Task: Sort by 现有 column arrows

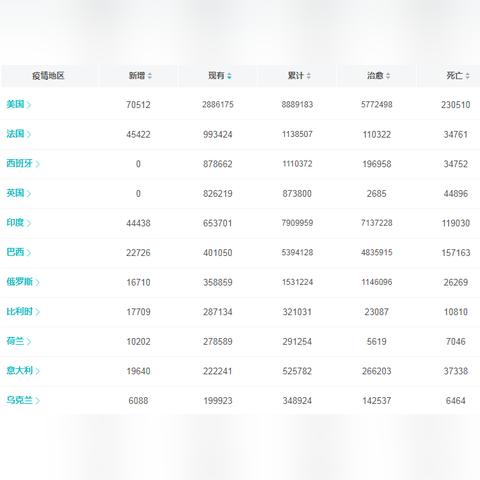Action: pyautogui.click(x=229, y=76)
